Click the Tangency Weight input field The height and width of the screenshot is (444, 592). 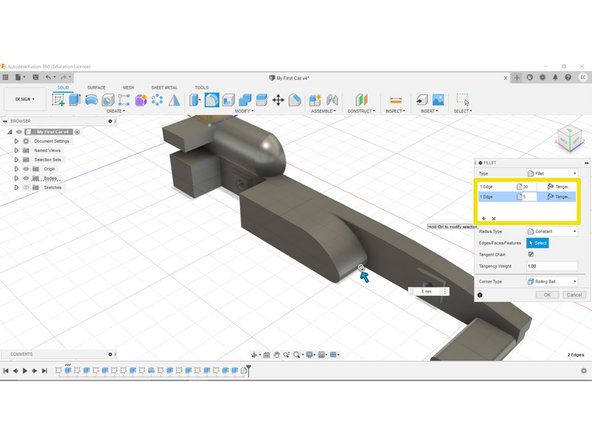click(x=552, y=266)
